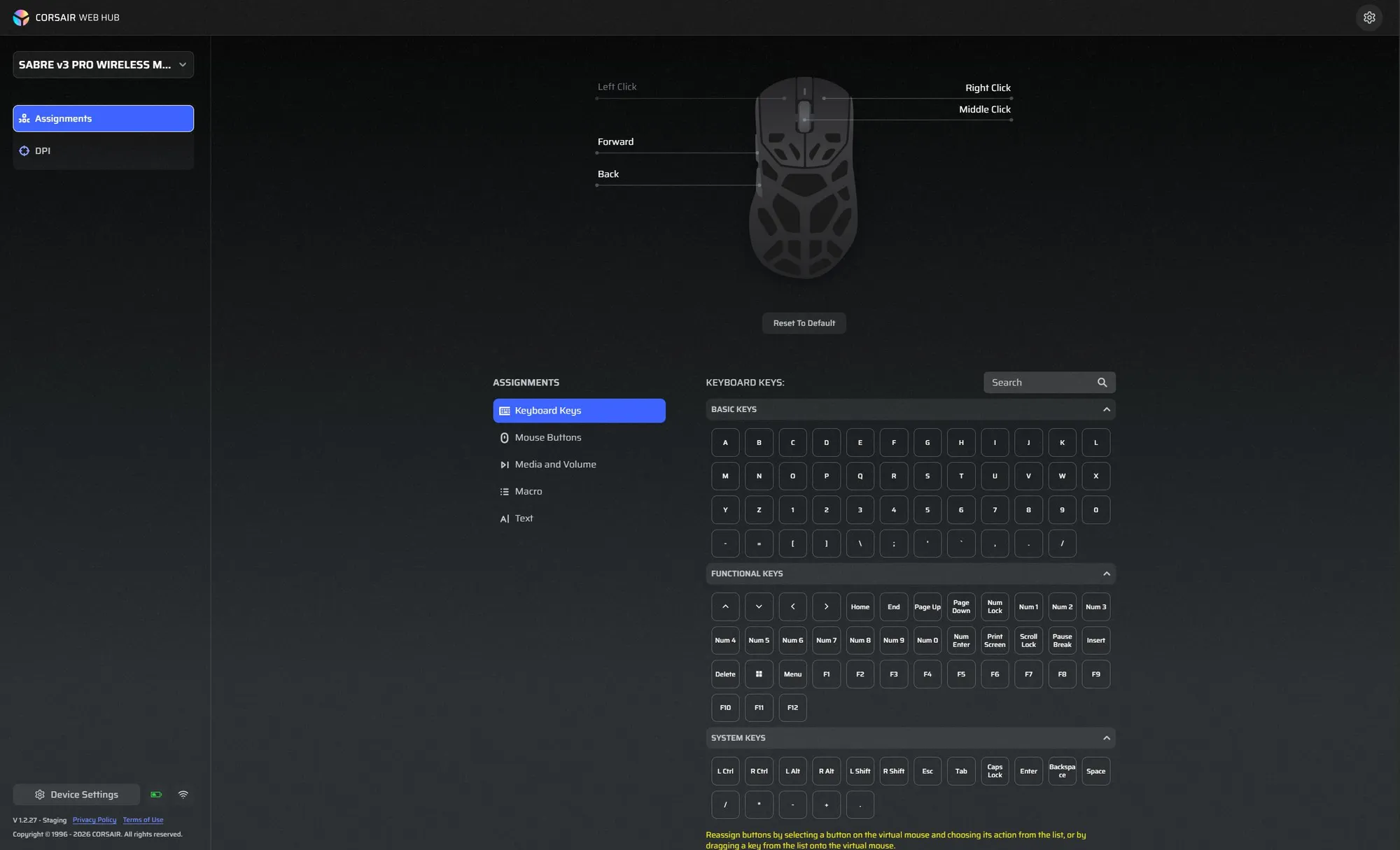Open the Assignments sidebar tab

103,118
